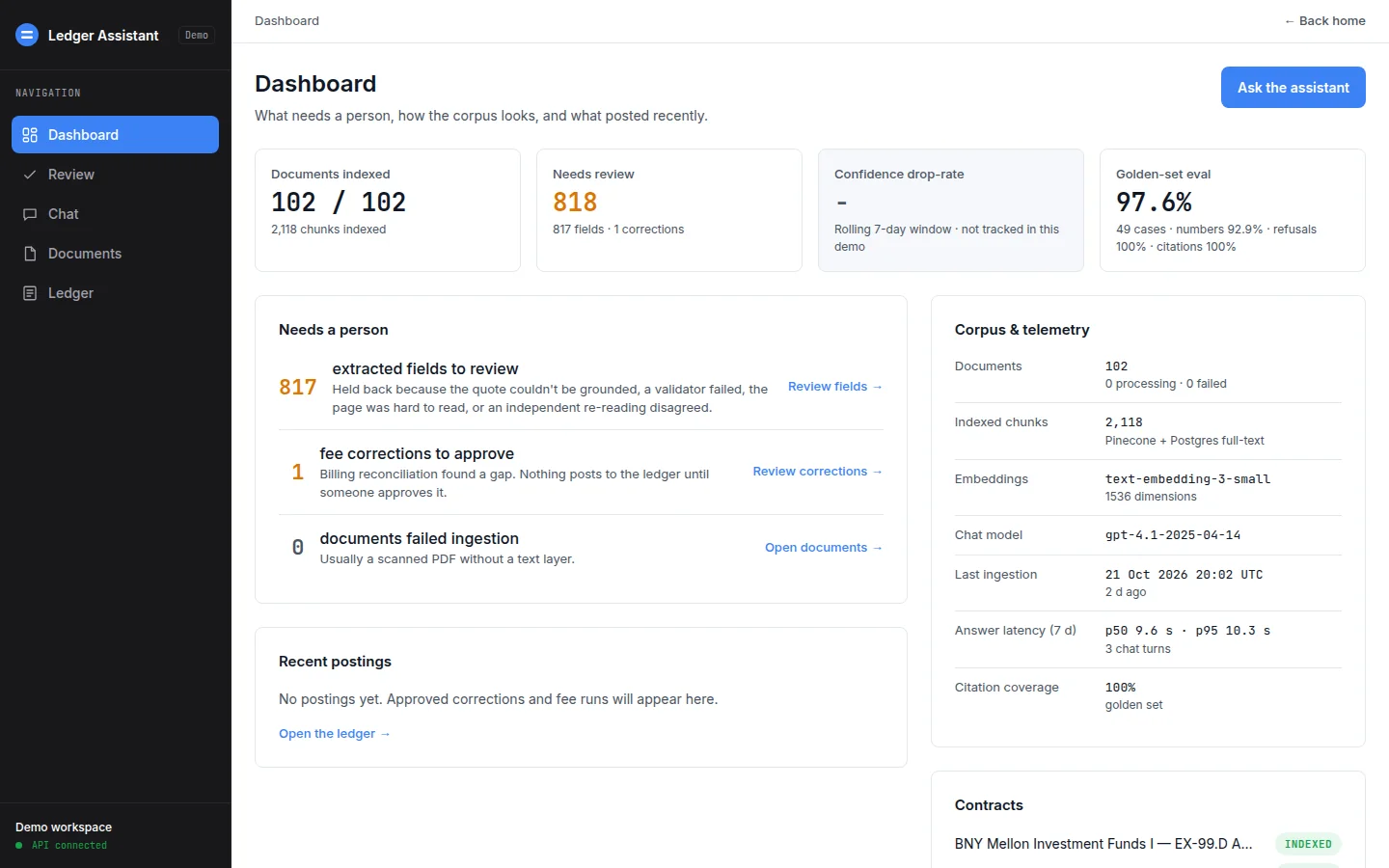The width and height of the screenshot is (1389, 868).
Task: Click the Chat speech bubble icon
Action: (x=30, y=214)
